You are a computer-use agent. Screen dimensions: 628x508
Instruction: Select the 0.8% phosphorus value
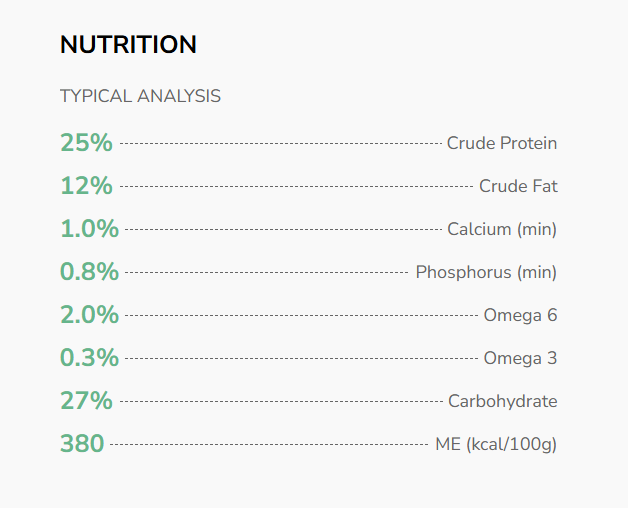(x=89, y=272)
